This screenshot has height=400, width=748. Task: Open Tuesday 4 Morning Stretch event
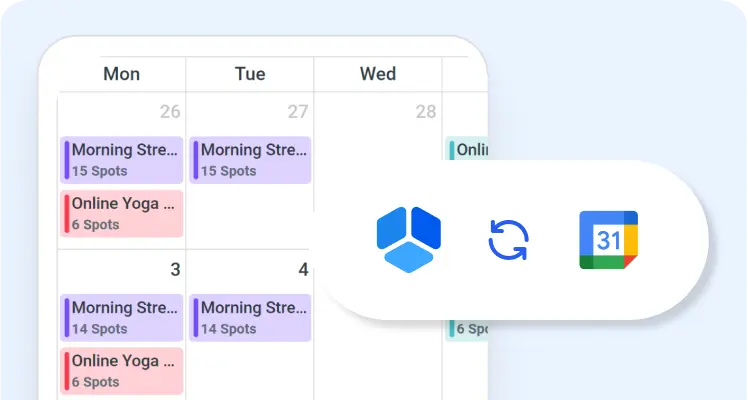point(250,318)
